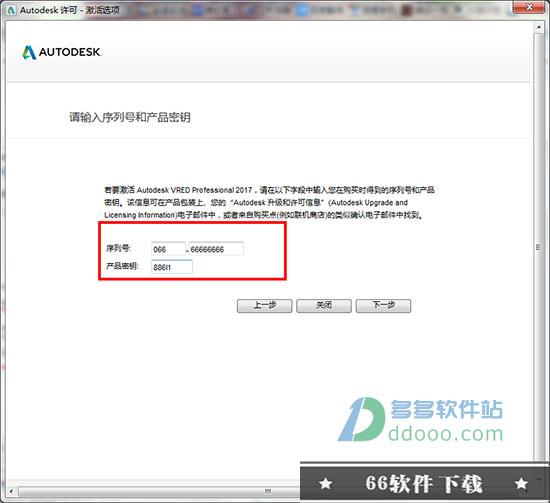Viewport: 550px width, 503px height.
Task: Click the vertical scrollbar thumb grip
Action: (538, 247)
